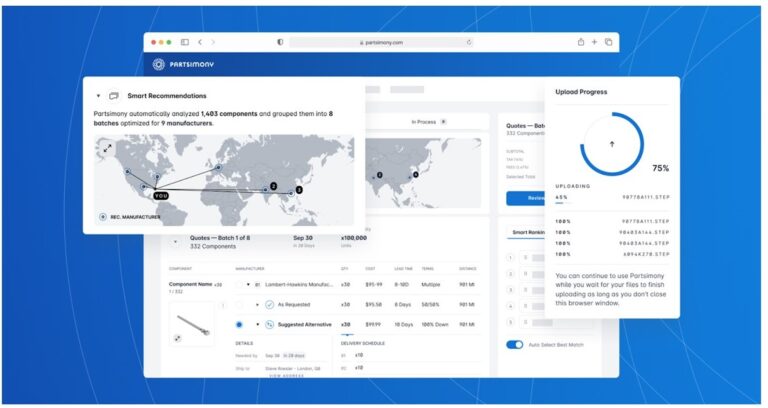
Task: Open the Smart Ranking tab
Action: click(x=529, y=232)
